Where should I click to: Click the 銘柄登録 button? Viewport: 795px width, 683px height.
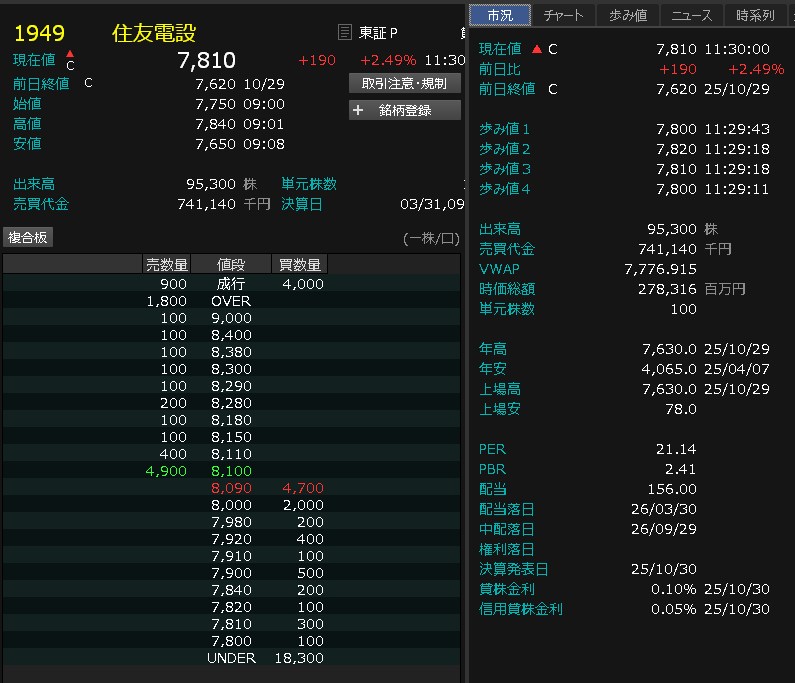pos(405,110)
